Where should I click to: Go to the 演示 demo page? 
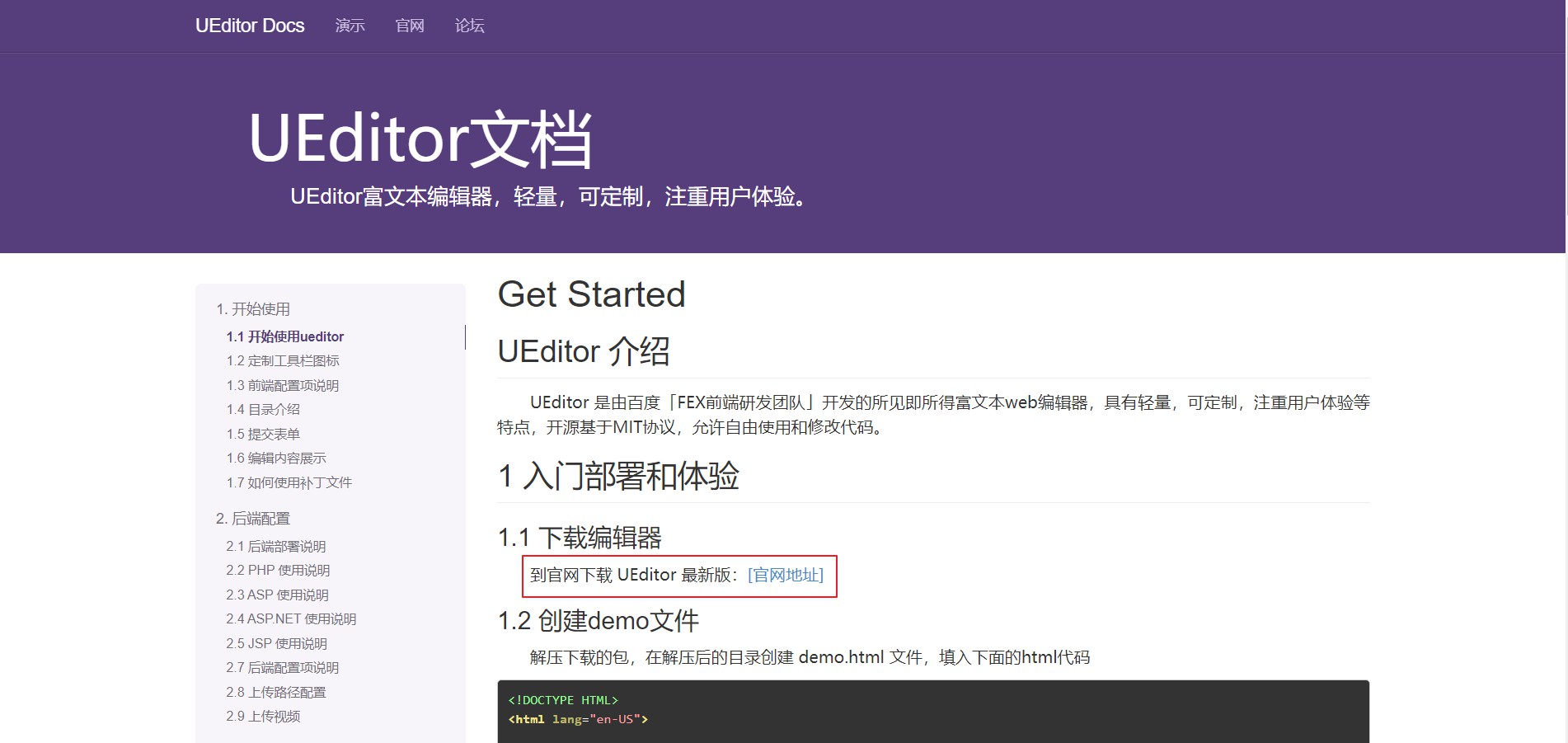pyautogui.click(x=350, y=26)
